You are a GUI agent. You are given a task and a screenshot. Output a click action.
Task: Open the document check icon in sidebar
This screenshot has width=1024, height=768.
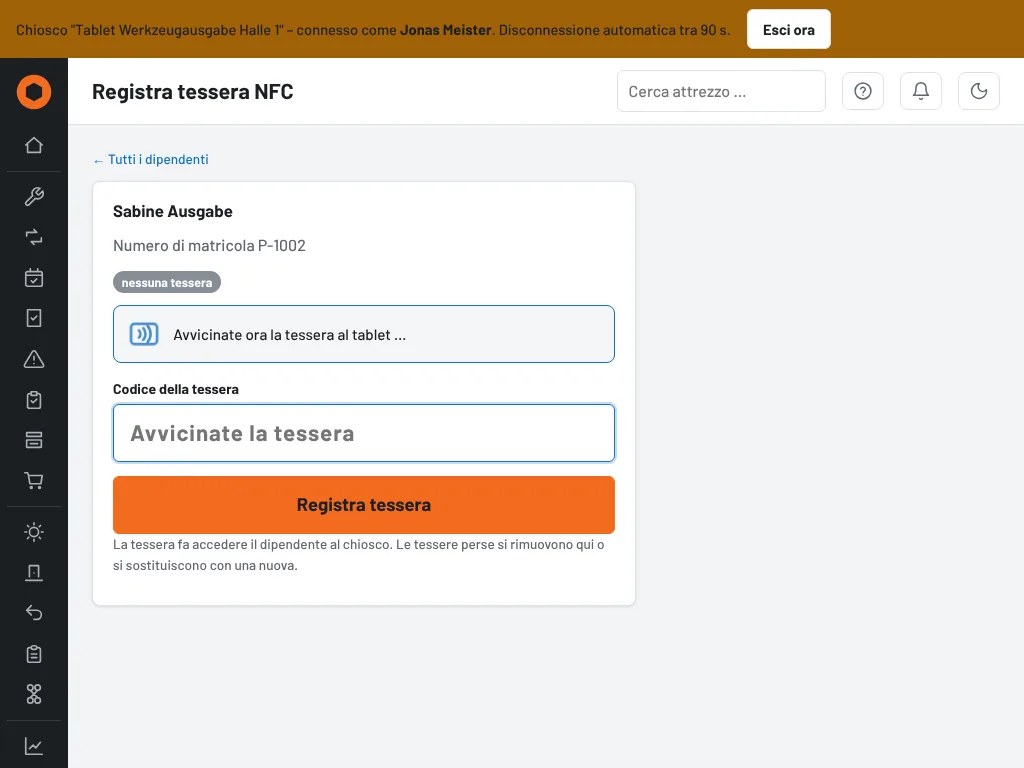click(x=34, y=318)
